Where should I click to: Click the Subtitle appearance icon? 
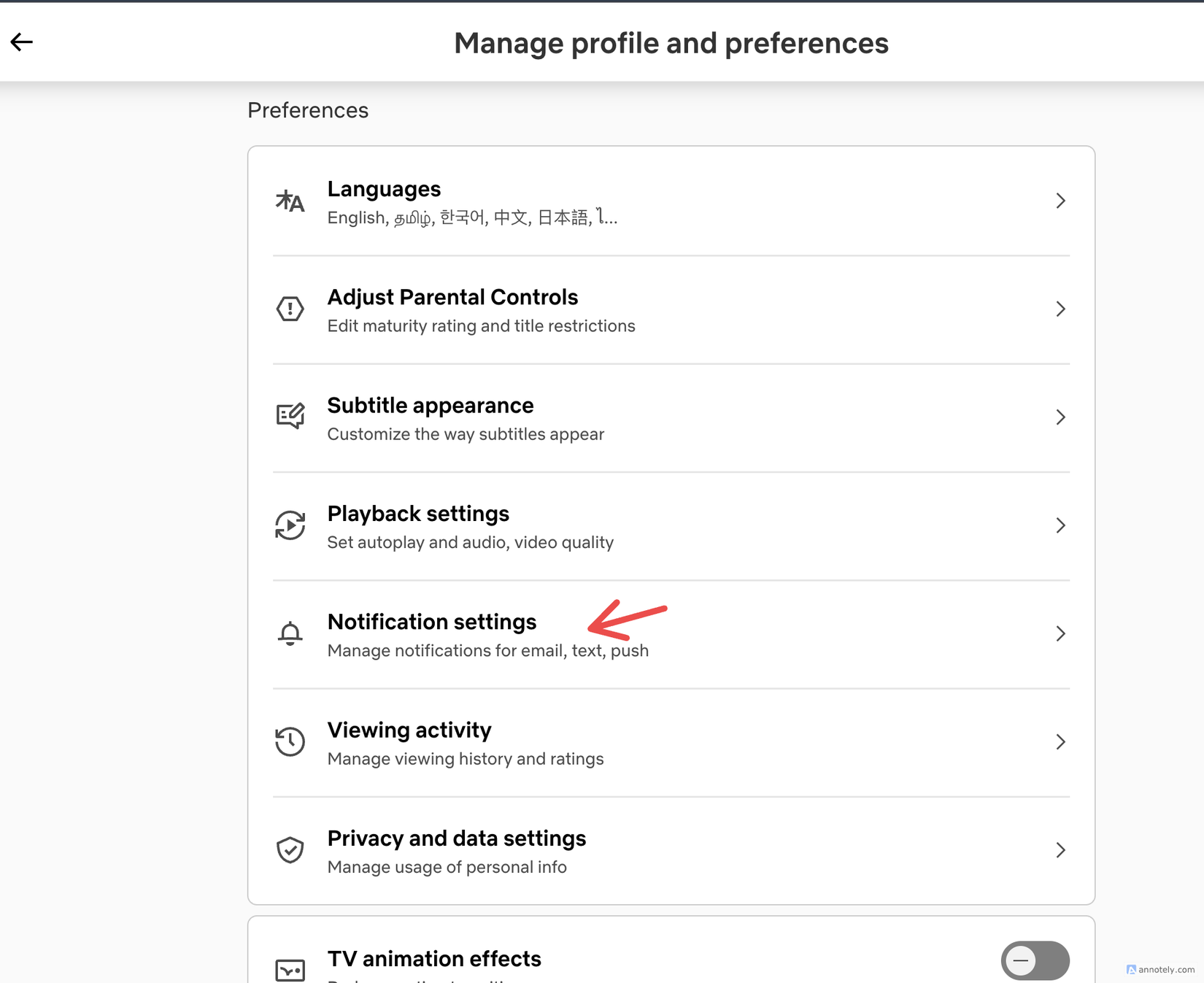click(290, 417)
